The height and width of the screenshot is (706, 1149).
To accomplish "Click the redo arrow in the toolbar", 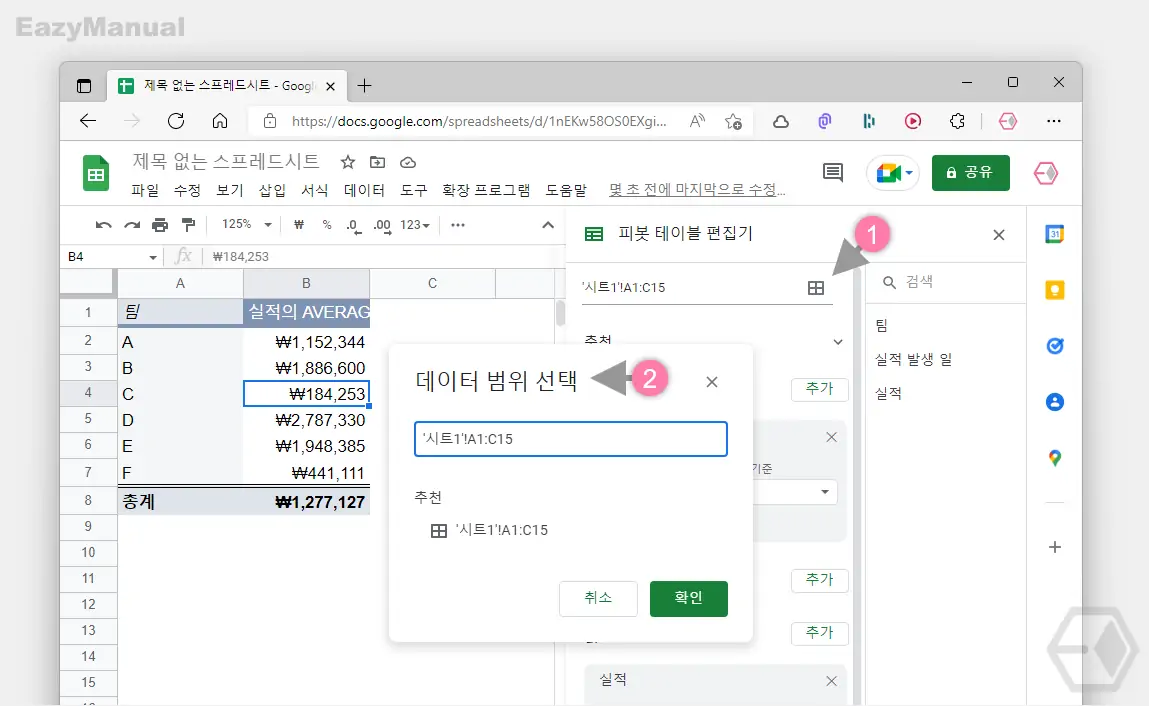I will coord(132,225).
